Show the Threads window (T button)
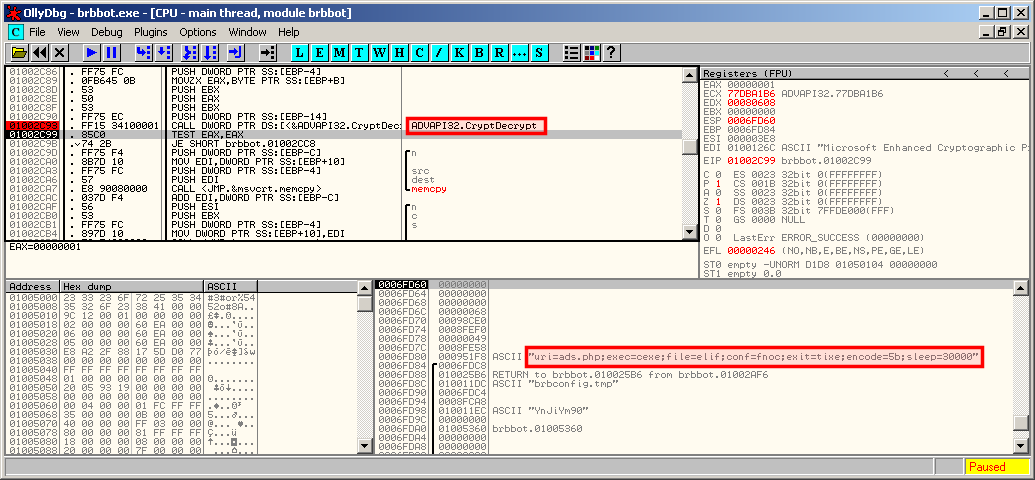The height and width of the screenshot is (480, 1035). (362, 52)
